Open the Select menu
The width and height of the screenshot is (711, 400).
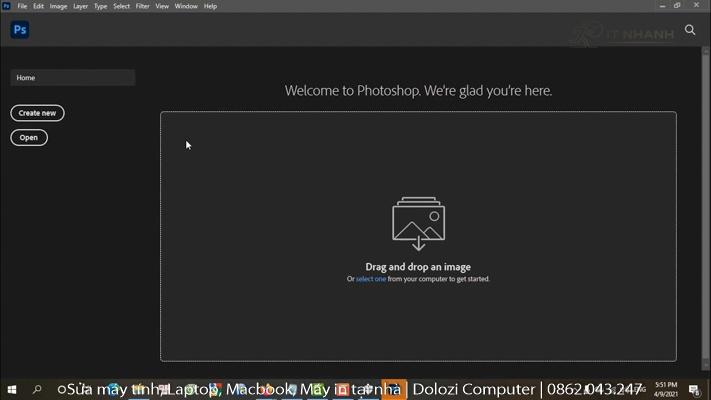click(x=121, y=6)
